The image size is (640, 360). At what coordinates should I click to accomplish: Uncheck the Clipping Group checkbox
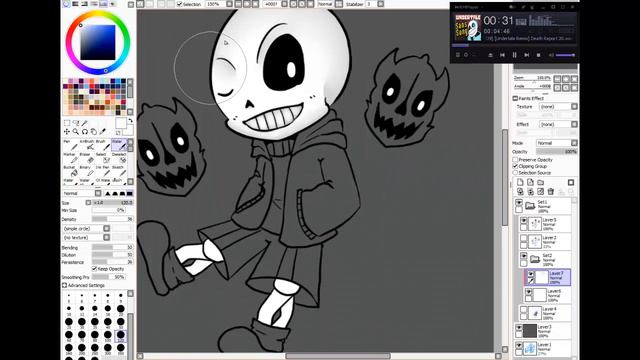tap(515, 166)
